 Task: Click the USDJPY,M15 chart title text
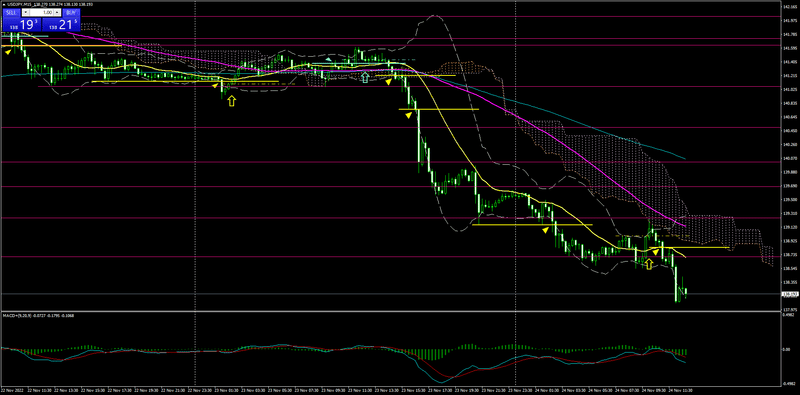point(20,5)
